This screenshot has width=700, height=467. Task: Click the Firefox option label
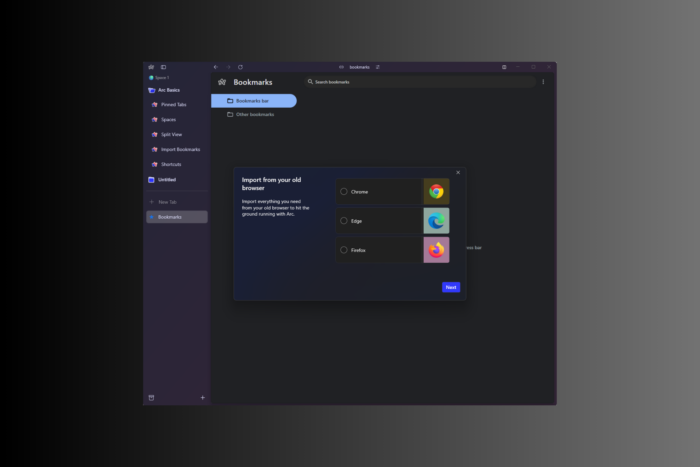coord(358,250)
